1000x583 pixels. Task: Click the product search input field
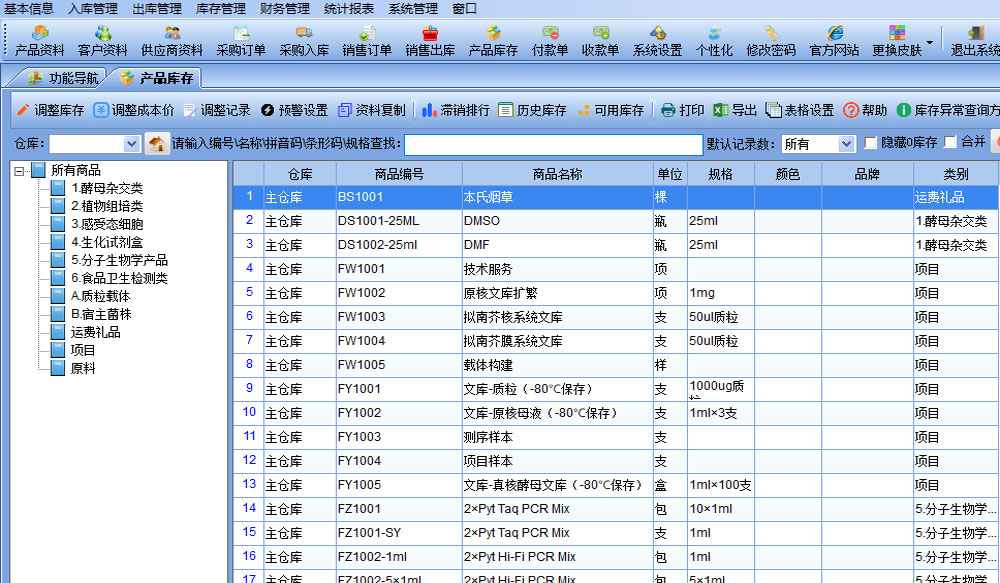[552, 144]
